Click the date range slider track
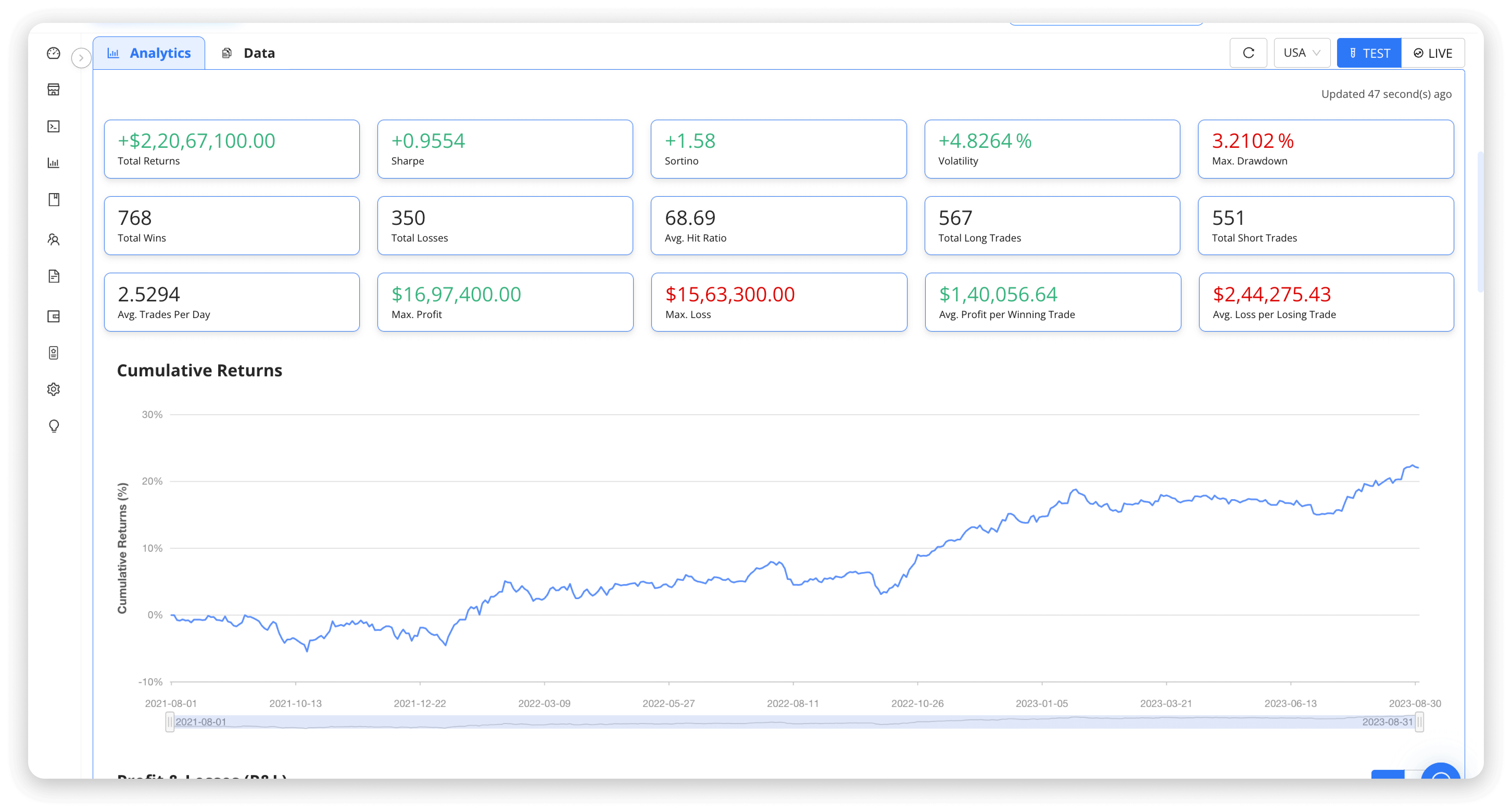This screenshot has height=812, width=1512. coord(795,722)
